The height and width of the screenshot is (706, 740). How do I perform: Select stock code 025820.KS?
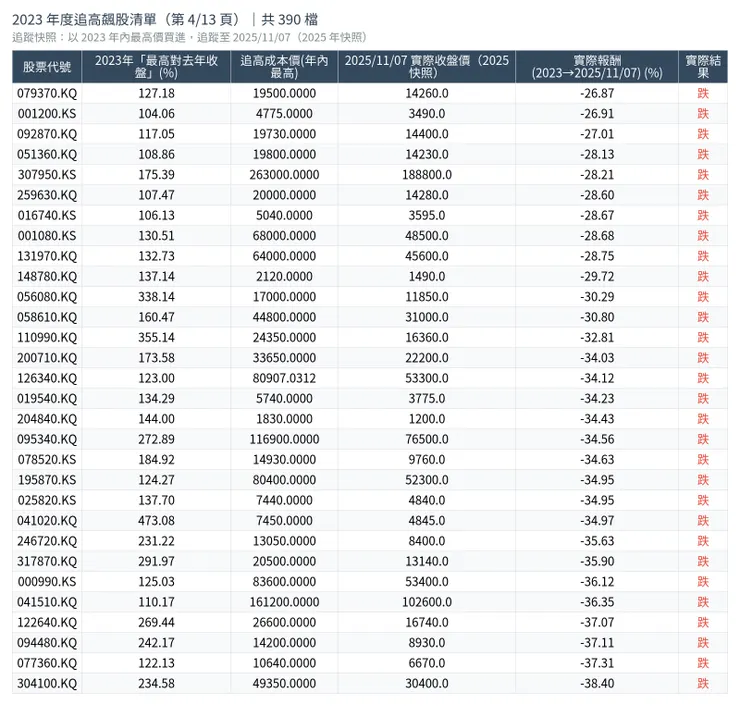pos(47,500)
